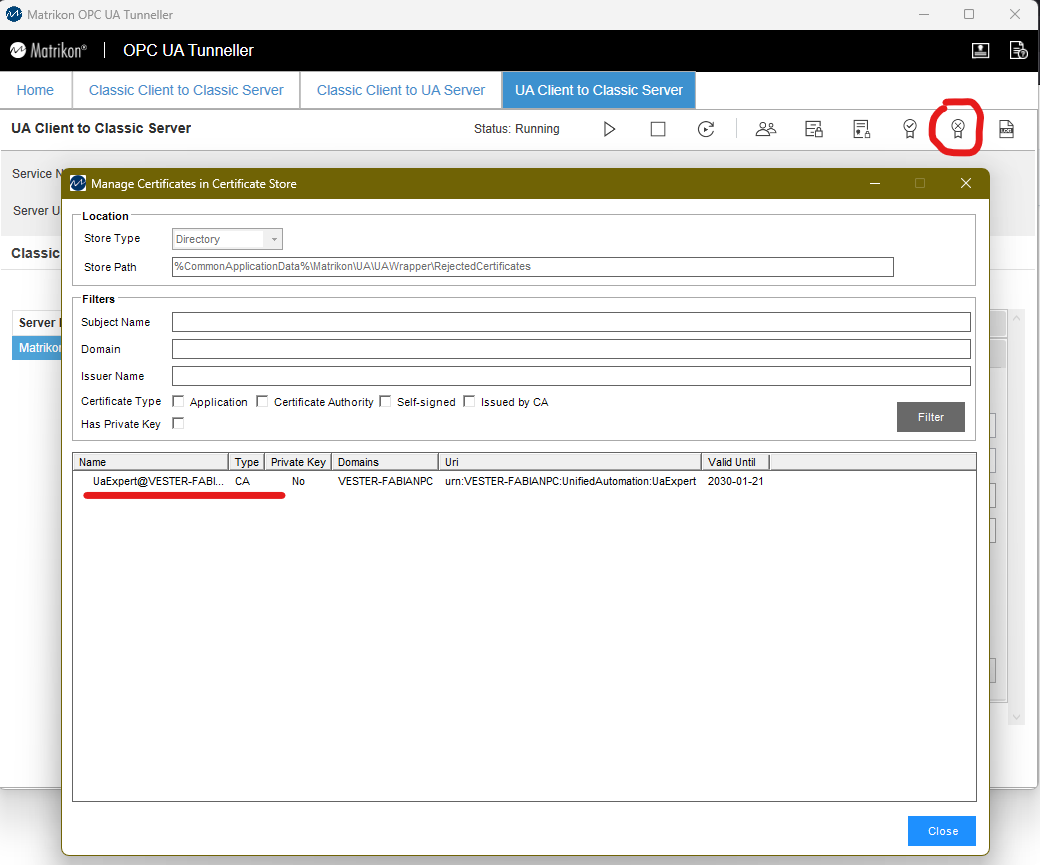Click the main window scrollbar up arrow
1040x865 pixels.
[1015, 318]
